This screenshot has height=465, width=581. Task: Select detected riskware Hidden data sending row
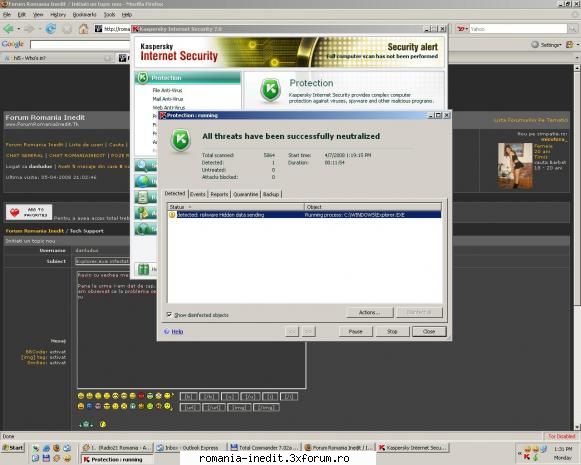coord(305,215)
